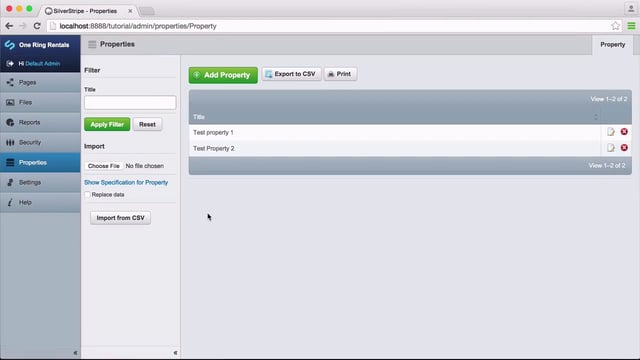Click the browser forward arrow
Image resolution: width=640 pixels, height=360 pixels.
click(x=22, y=26)
